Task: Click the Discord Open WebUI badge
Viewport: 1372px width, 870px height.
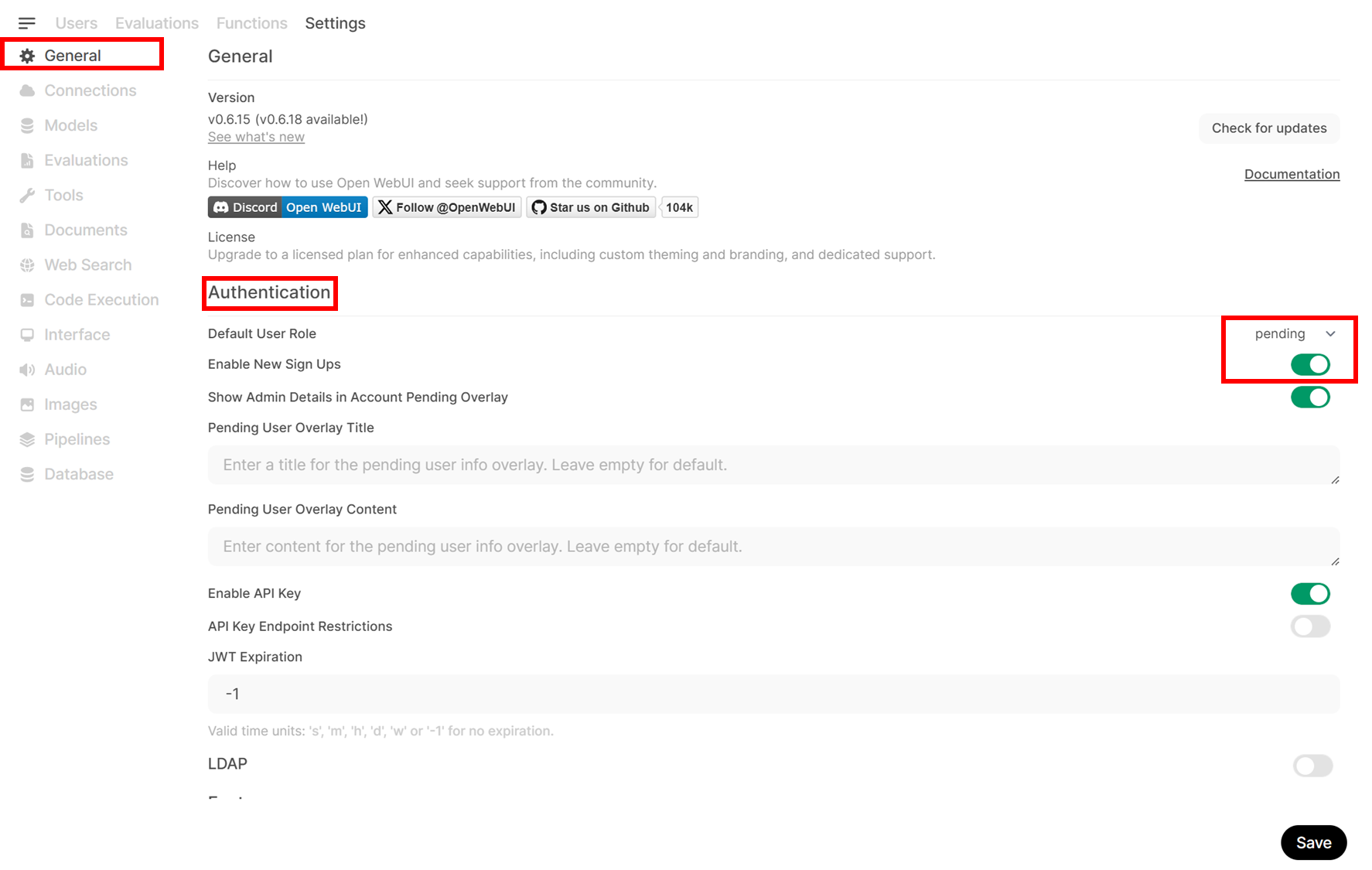Action: point(288,207)
